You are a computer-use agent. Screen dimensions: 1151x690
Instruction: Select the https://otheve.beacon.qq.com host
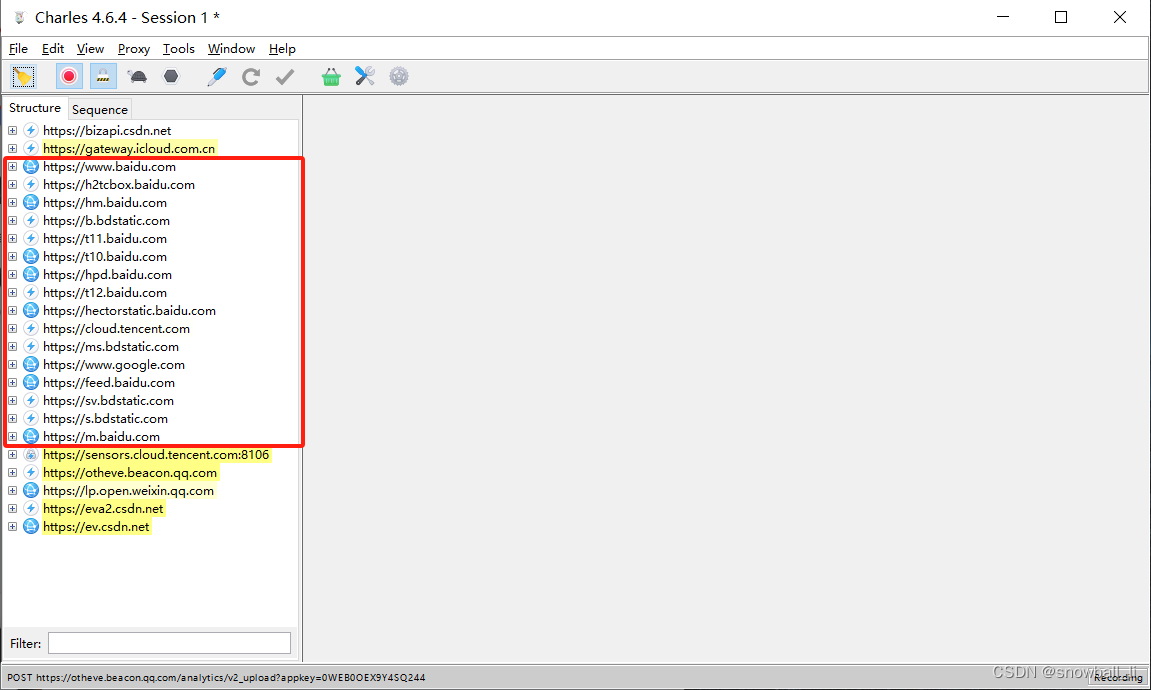point(130,472)
